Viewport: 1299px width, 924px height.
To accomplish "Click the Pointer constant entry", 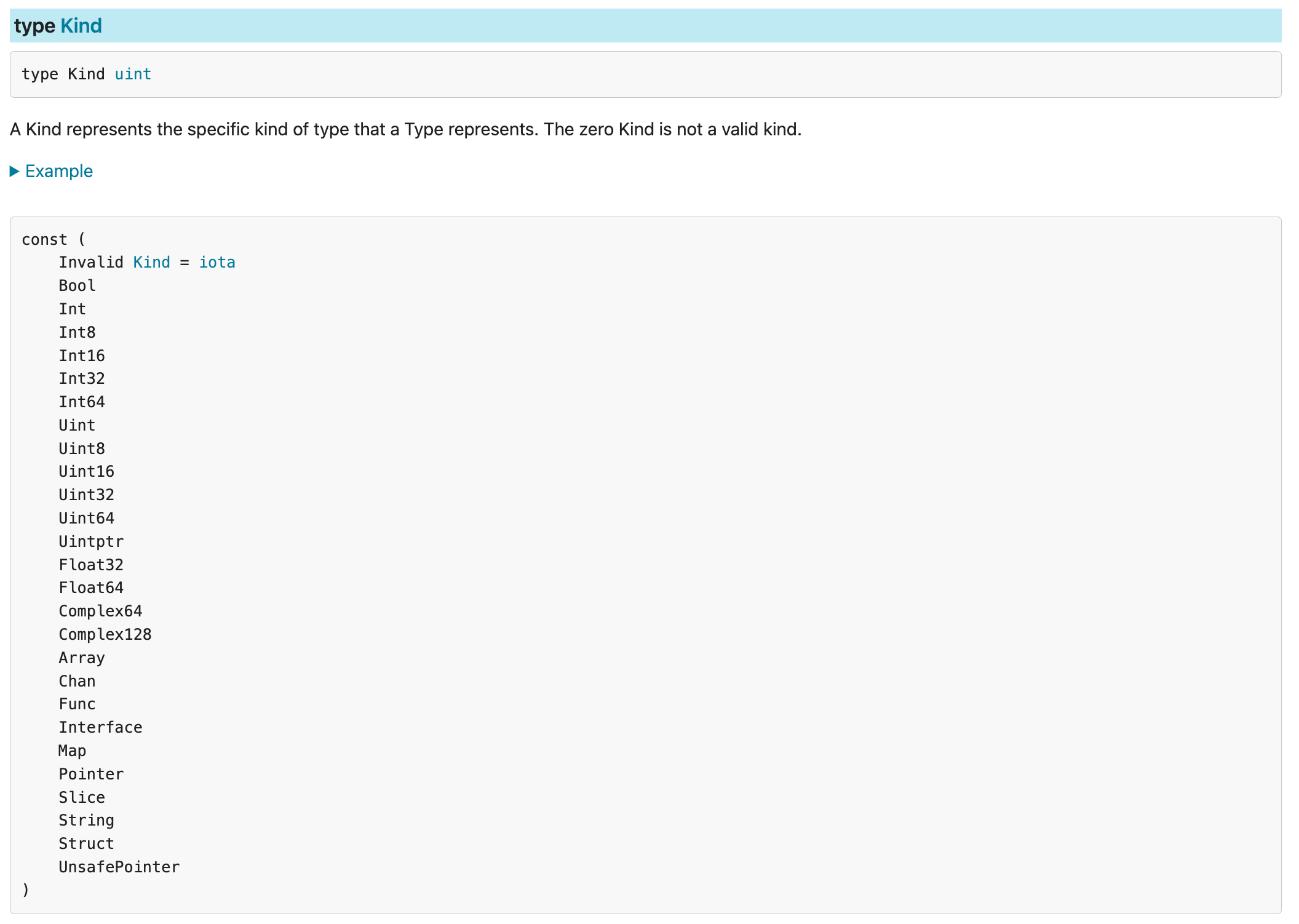I will click(91, 775).
